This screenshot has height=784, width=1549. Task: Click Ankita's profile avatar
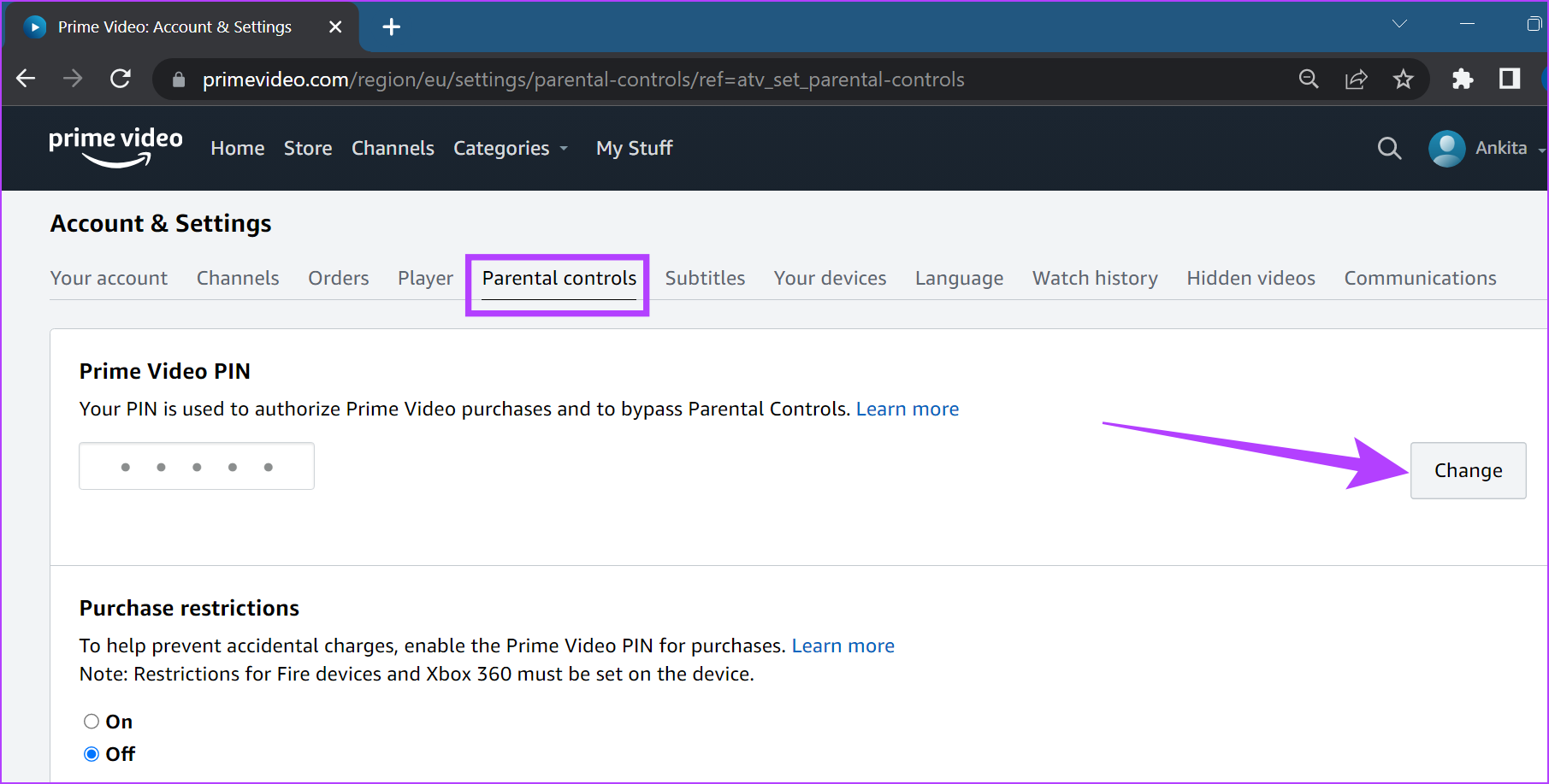1446,149
